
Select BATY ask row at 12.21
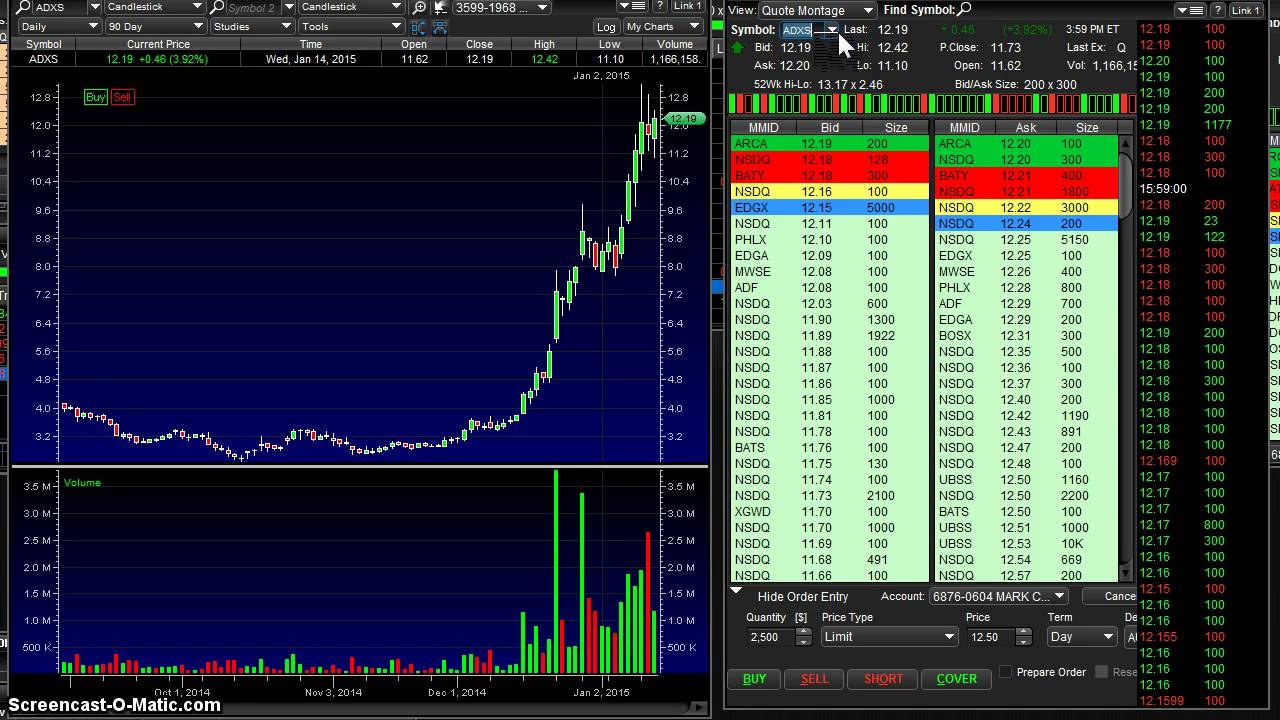1026,176
